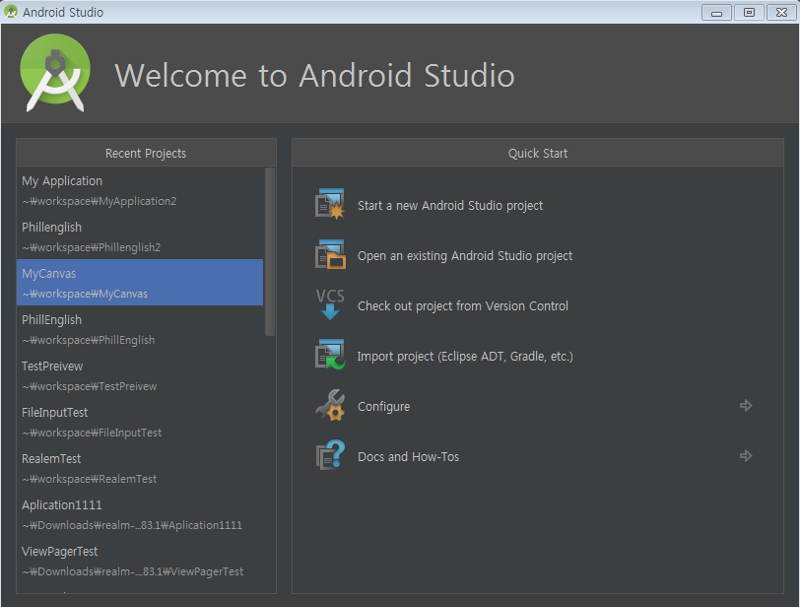The height and width of the screenshot is (607, 800).
Task: Click the ~₩workspace₩MyApplication2 path
Action: tap(99, 201)
